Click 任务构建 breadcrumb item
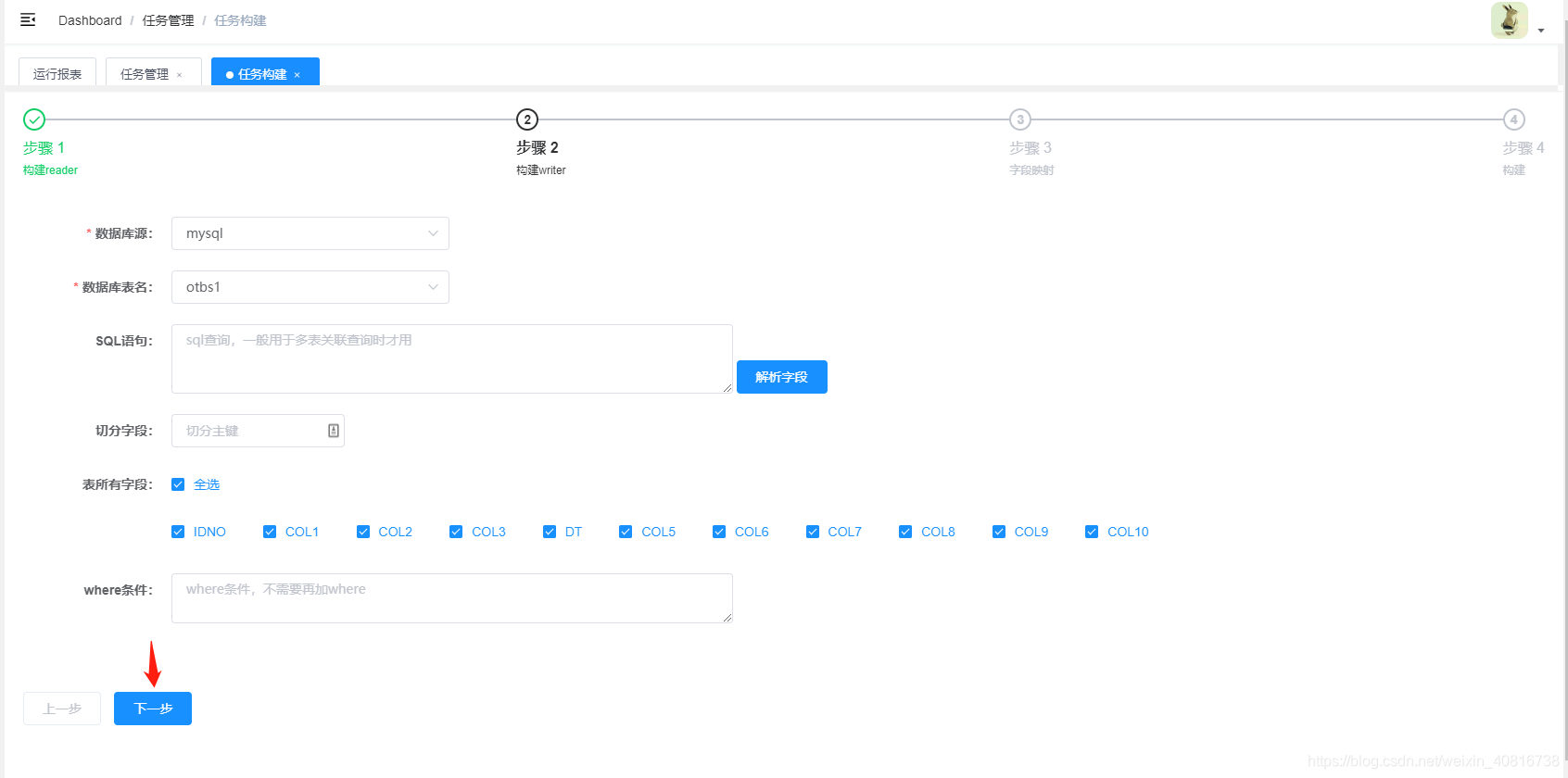 pyautogui.click(x=240, y=20)
